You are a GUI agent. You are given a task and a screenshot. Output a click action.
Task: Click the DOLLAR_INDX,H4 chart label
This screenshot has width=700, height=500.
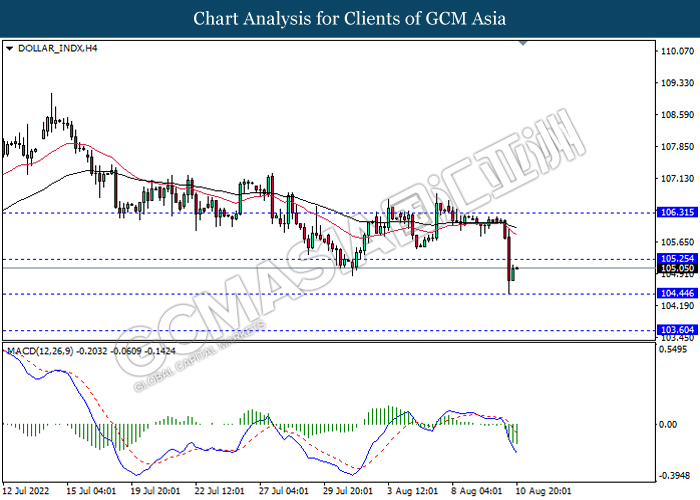pos(58,48)
